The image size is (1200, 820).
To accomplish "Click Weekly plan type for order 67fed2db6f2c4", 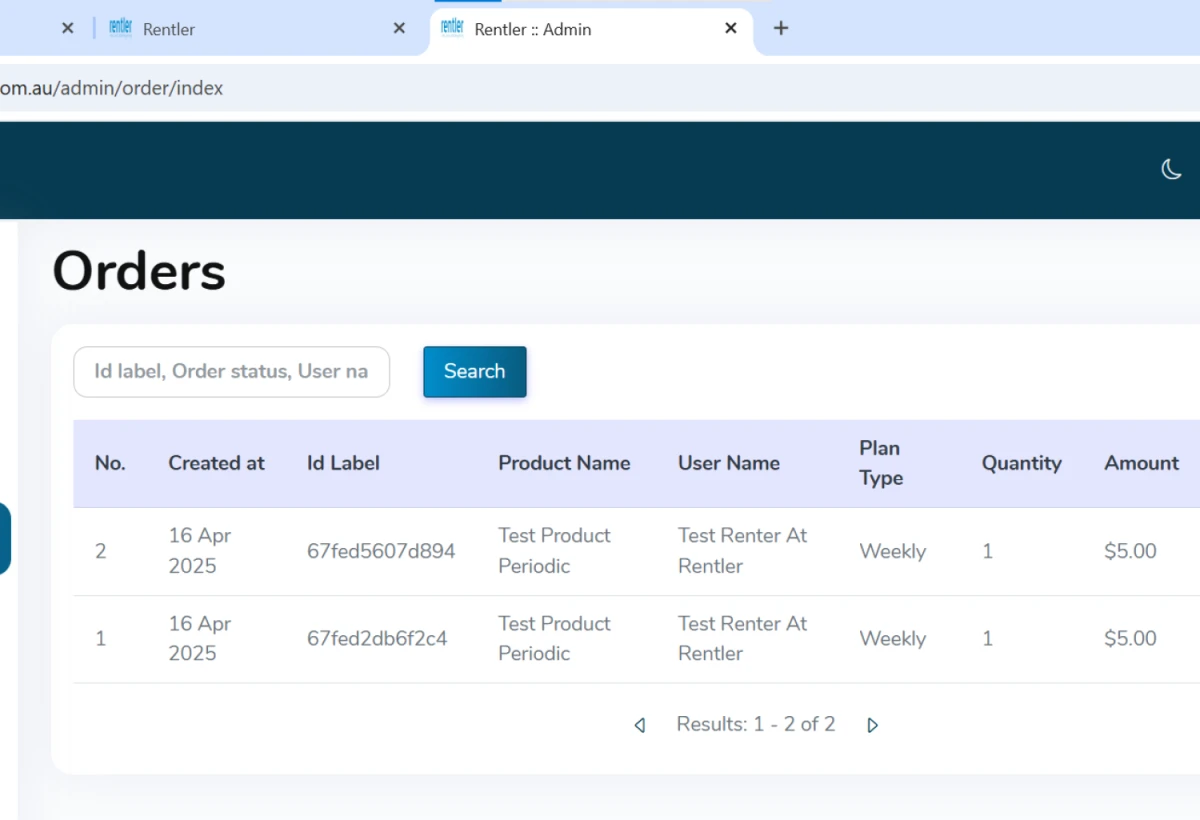I will point(893,638).
